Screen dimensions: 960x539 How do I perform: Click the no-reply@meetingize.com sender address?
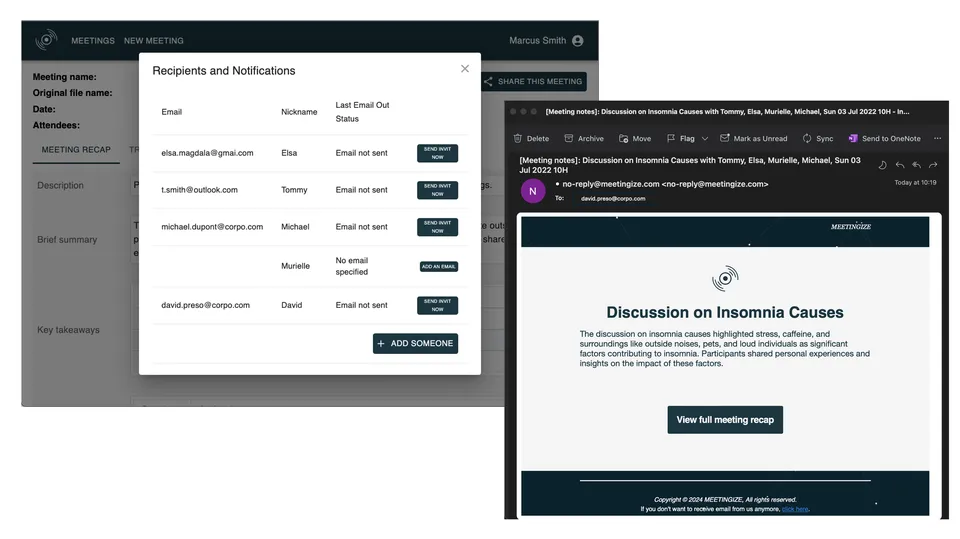click(665, 184)
